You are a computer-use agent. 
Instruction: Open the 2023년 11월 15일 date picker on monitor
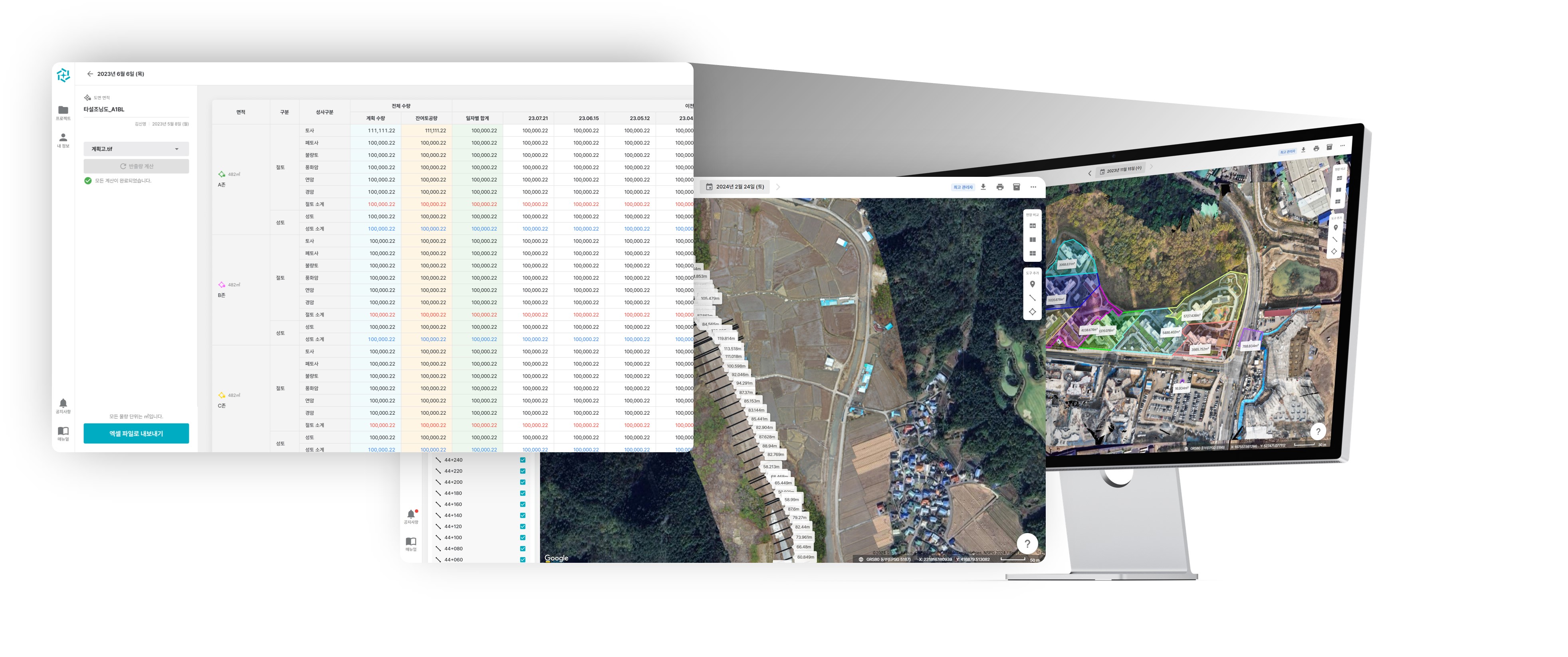[1120, 170]
